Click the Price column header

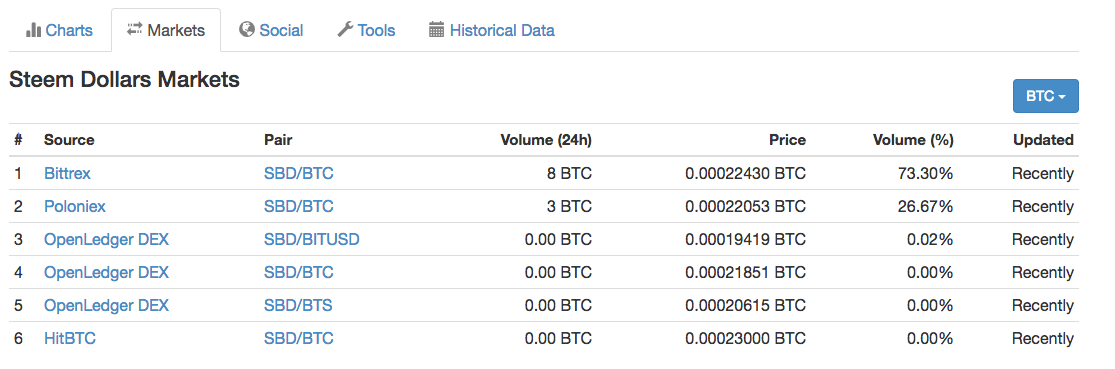tap(787, 140)
